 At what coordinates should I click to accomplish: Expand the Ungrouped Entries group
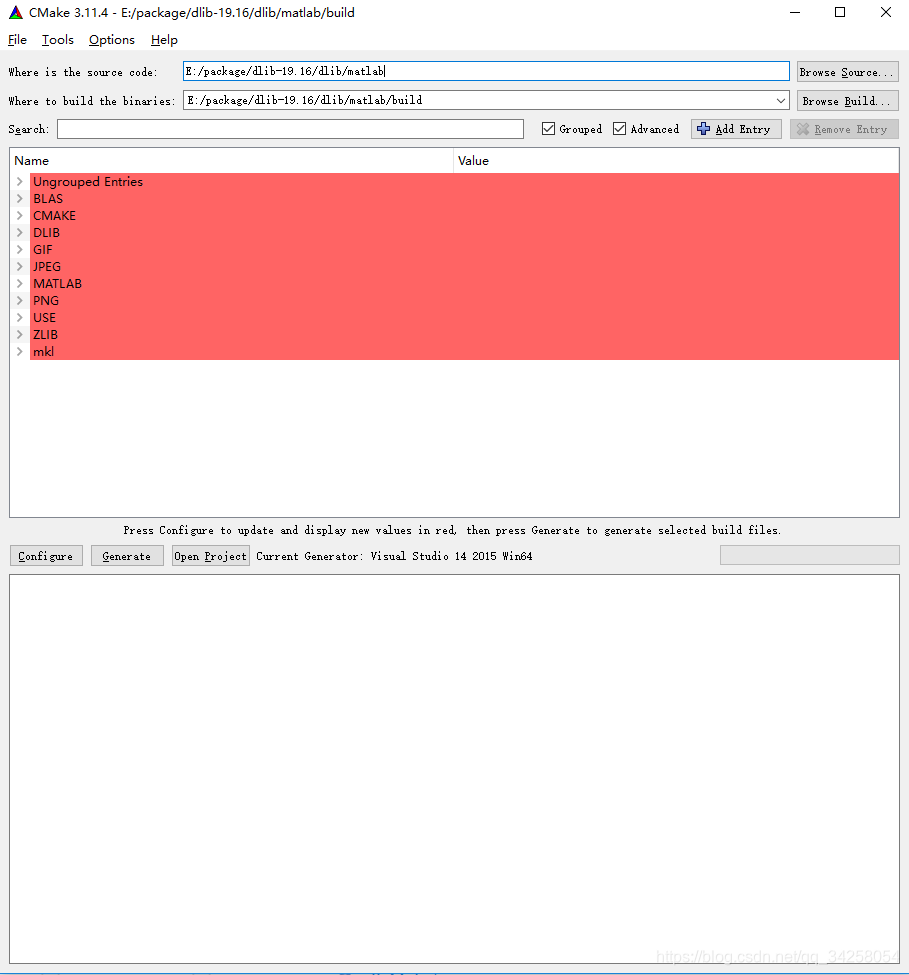pos(20,182)
